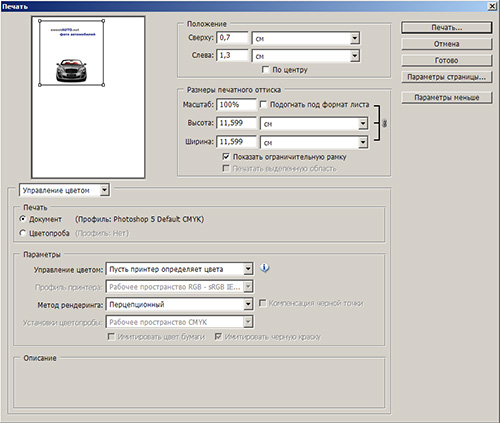Click the Высота value field
The image size is (500, 423).
[x=237, y=123]
